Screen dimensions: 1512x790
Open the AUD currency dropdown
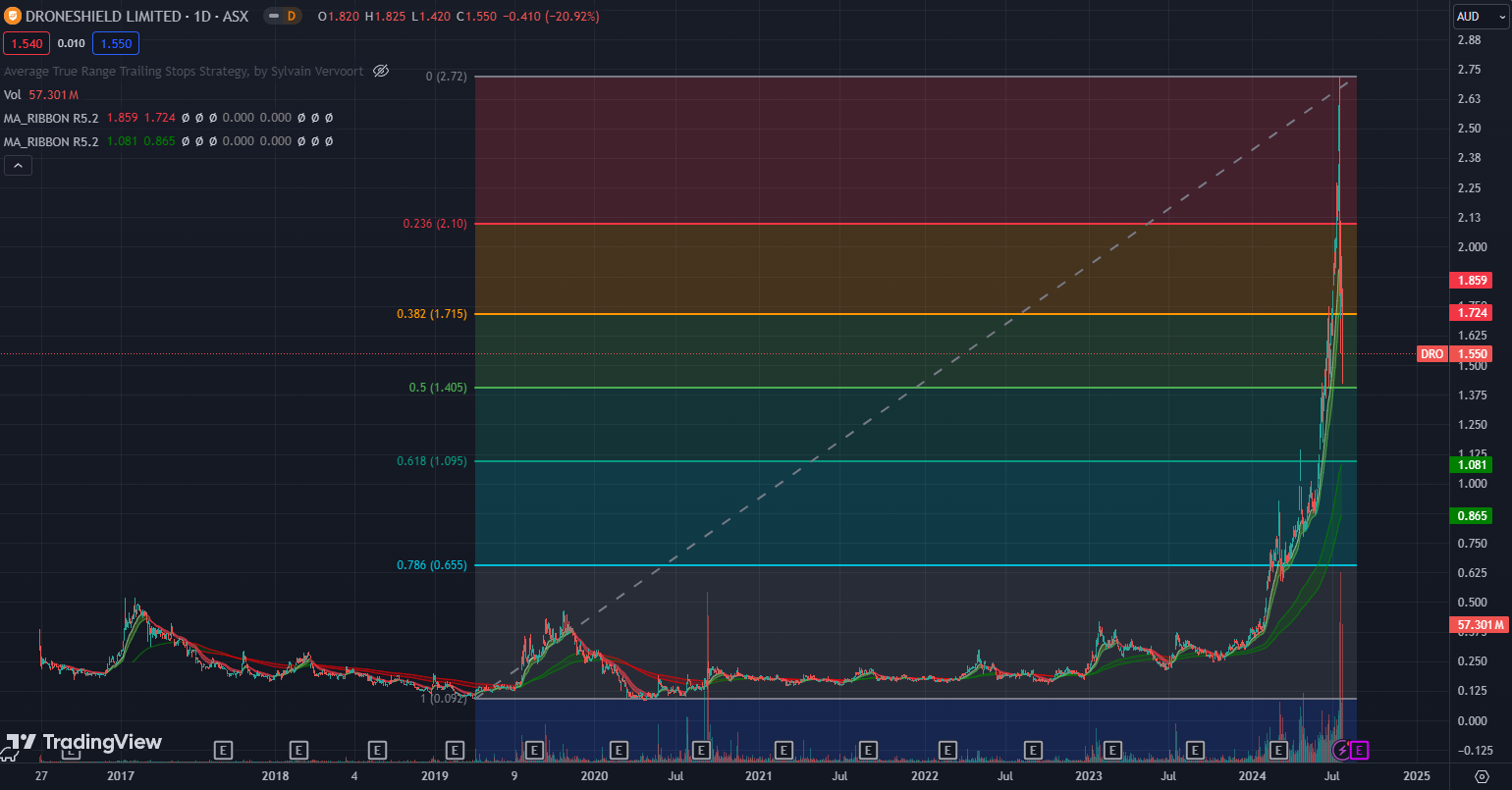(1480, 17)
